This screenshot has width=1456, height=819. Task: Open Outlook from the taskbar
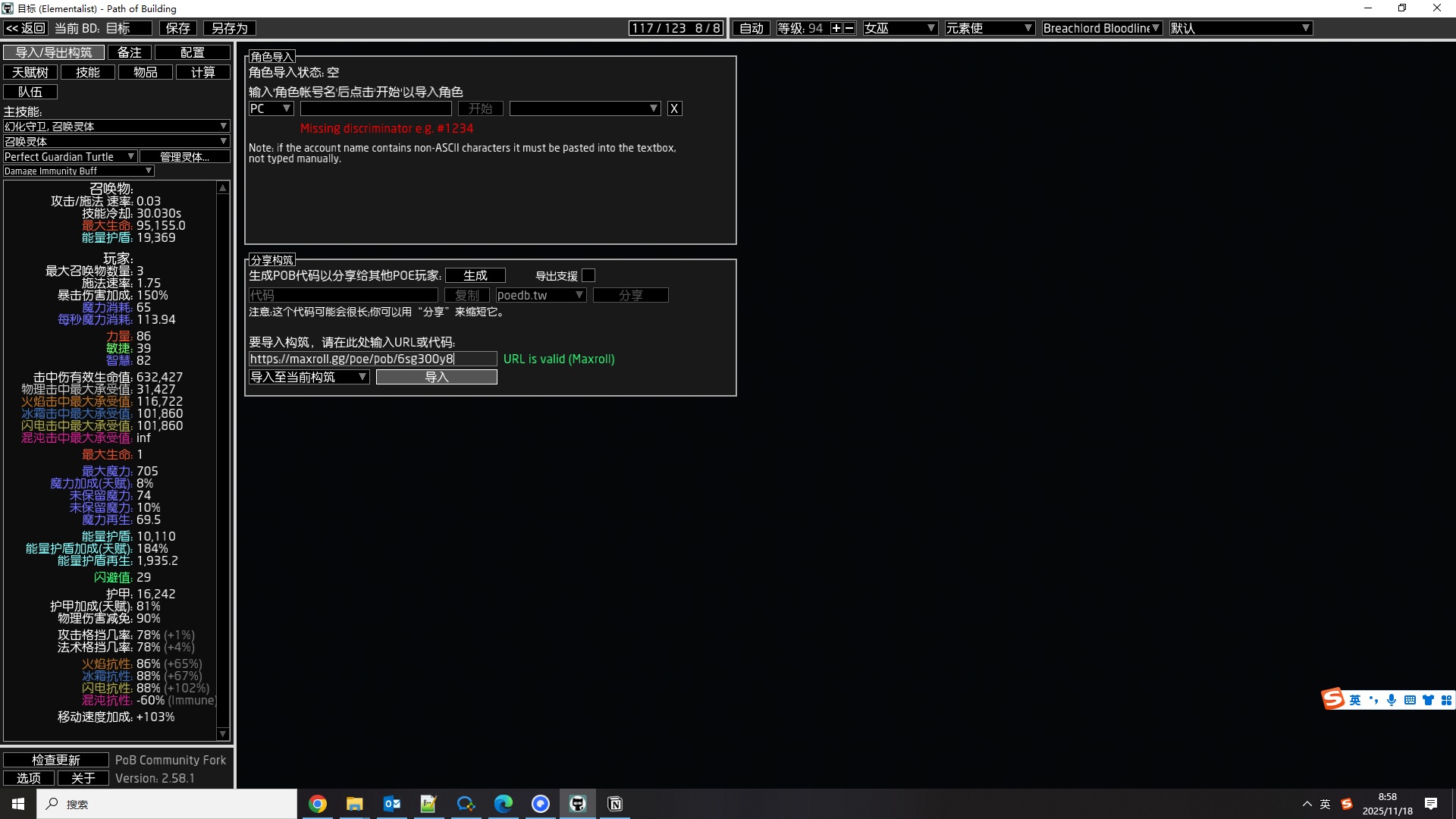point(392,804)
